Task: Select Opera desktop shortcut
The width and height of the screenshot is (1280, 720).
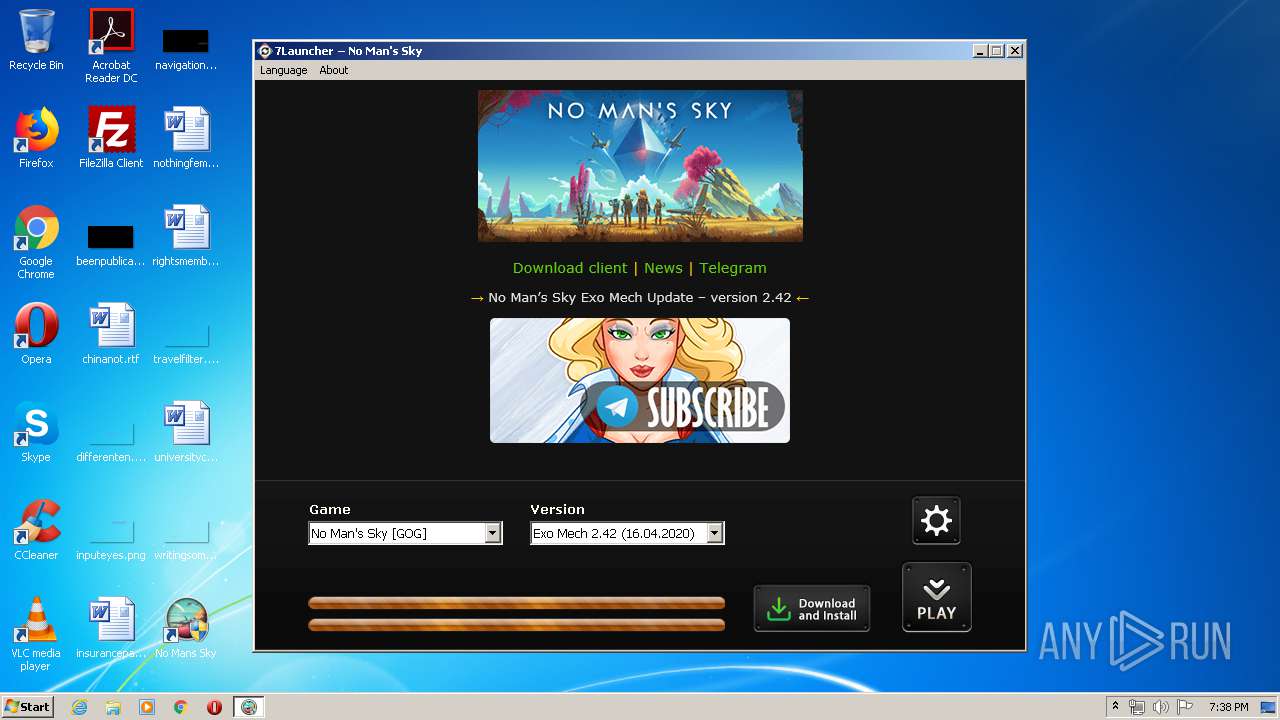Action: click(x=36, y=334)
